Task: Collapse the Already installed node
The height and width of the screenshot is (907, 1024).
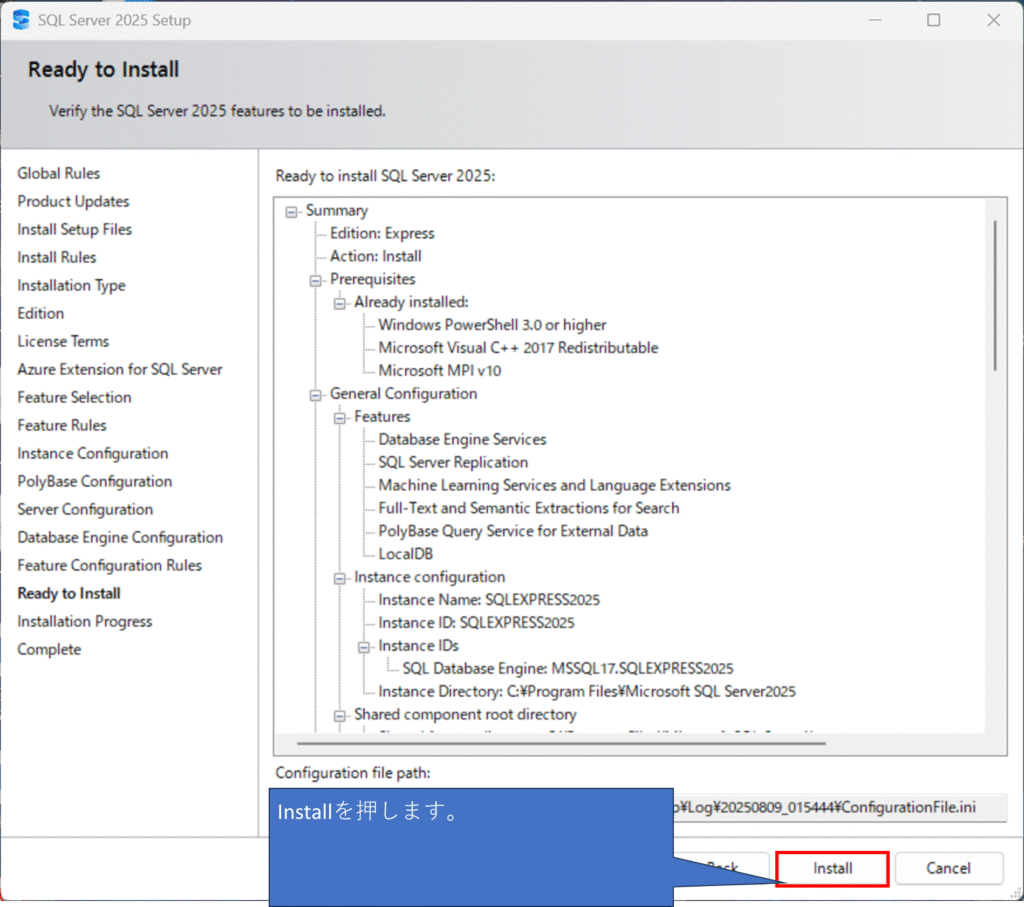Action: point(340,304)
